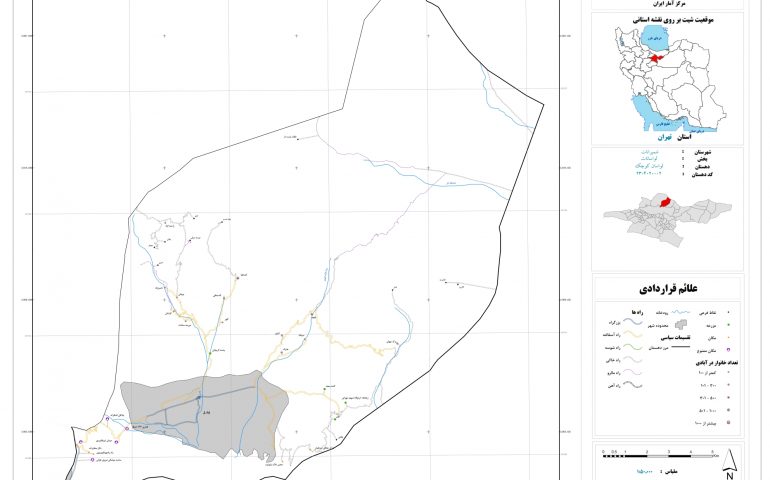
Task: Click the largest population square symbol in legend
Action: [728, 423]
